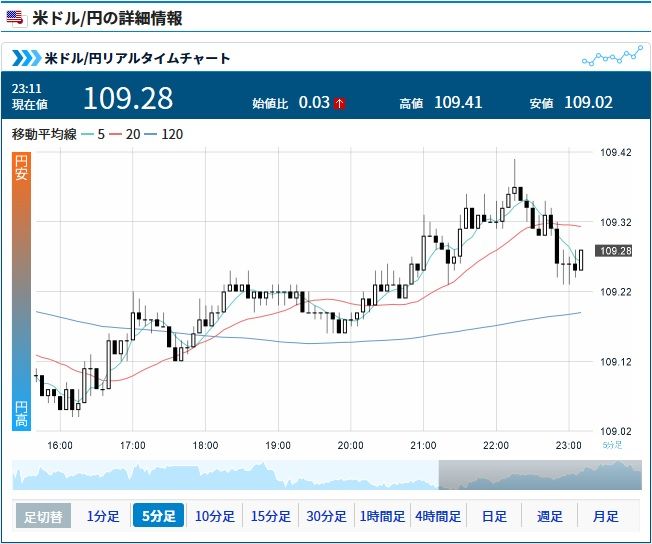Click the 109.32 axis label
Image resolution: width=652 pixels, height=544 pixels.
click(615, 223)
